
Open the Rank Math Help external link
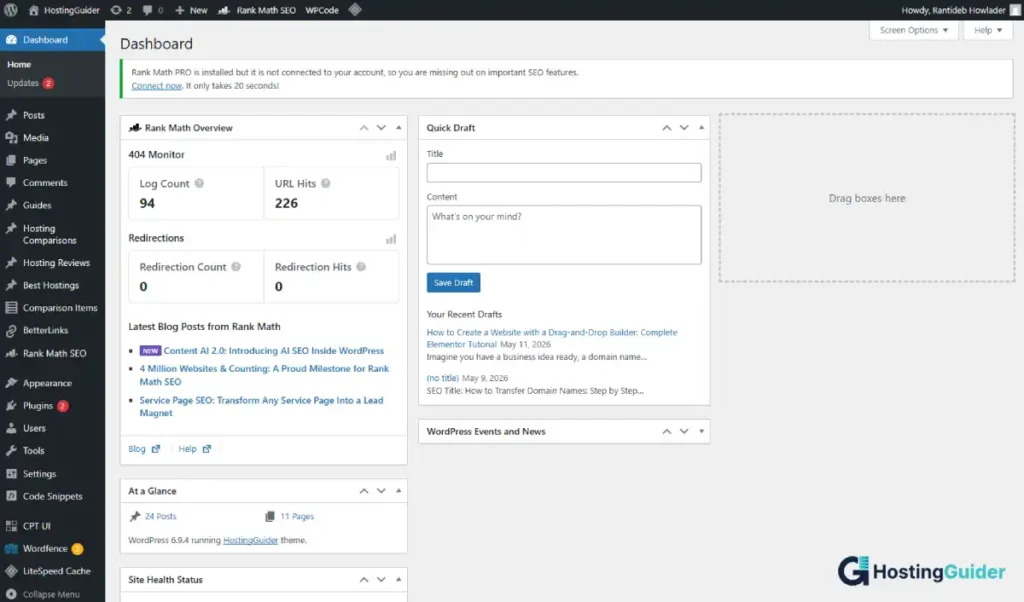pos(195,449)
